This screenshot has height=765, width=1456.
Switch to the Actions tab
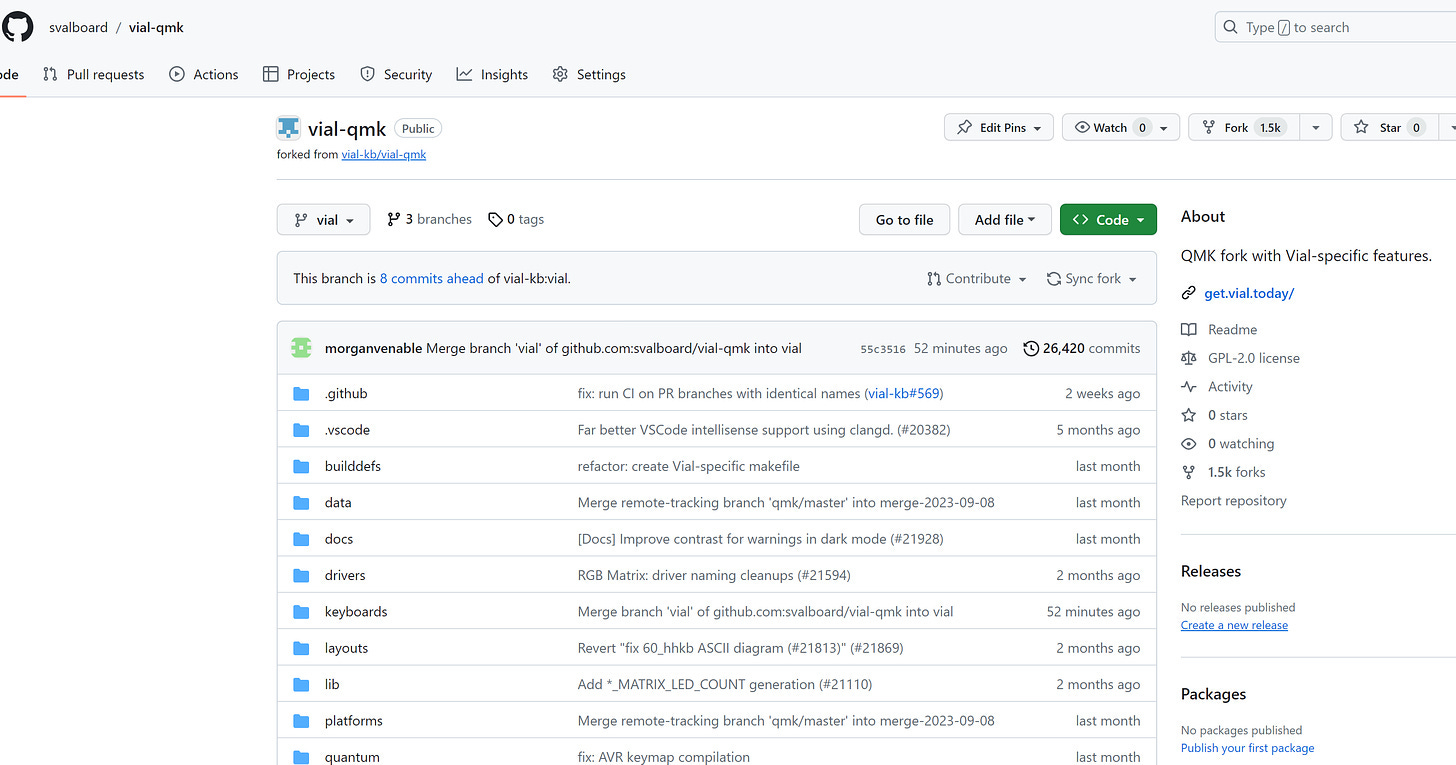coord(204,74)
